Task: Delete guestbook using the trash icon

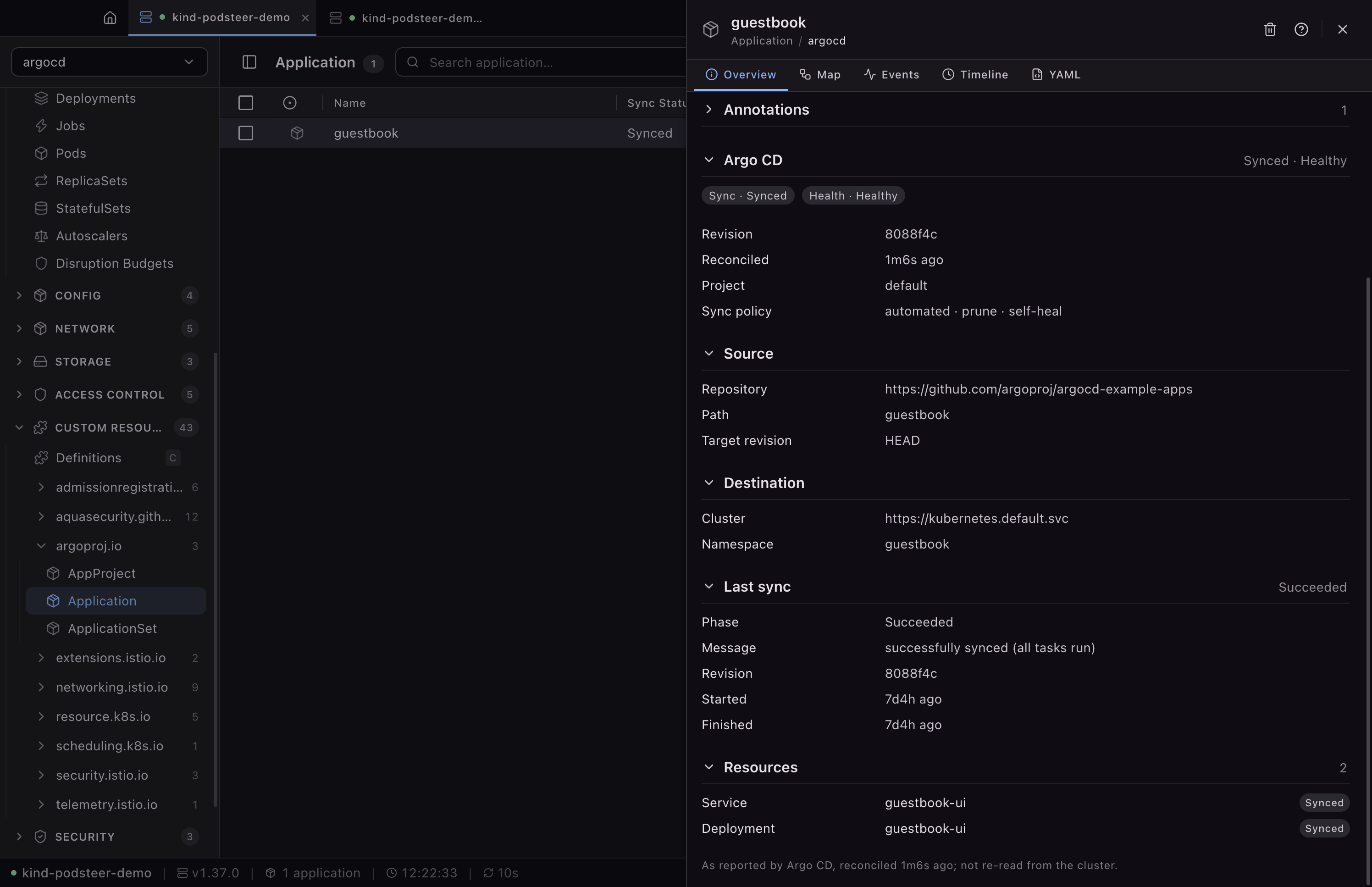Action: pos(1270,29)
